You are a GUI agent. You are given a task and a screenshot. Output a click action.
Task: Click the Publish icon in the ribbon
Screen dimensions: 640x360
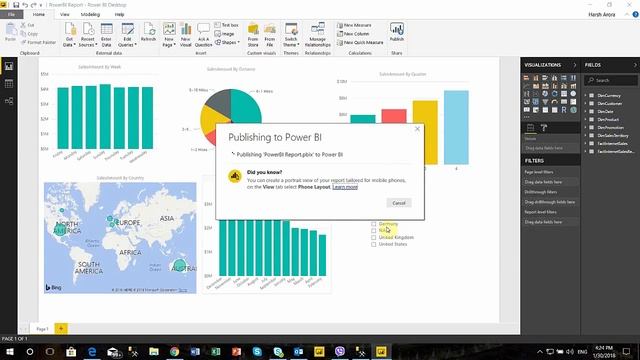(x=396, y=32)
